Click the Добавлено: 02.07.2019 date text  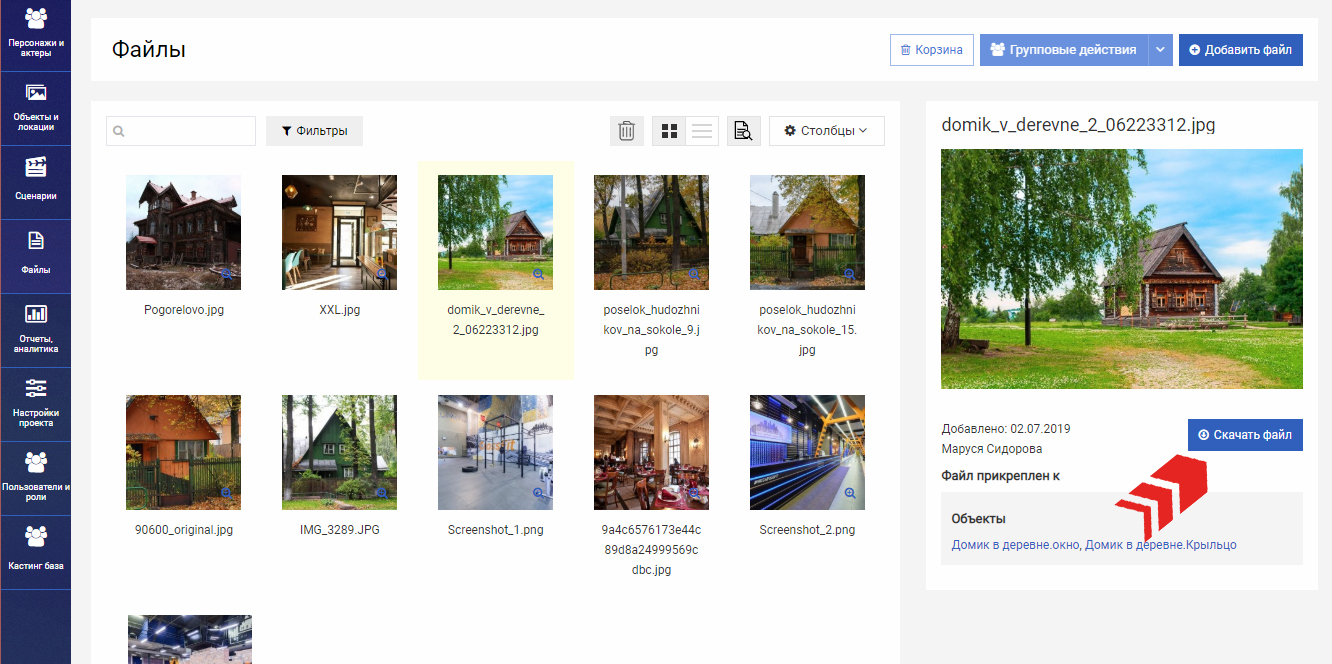click(1006, 429)
